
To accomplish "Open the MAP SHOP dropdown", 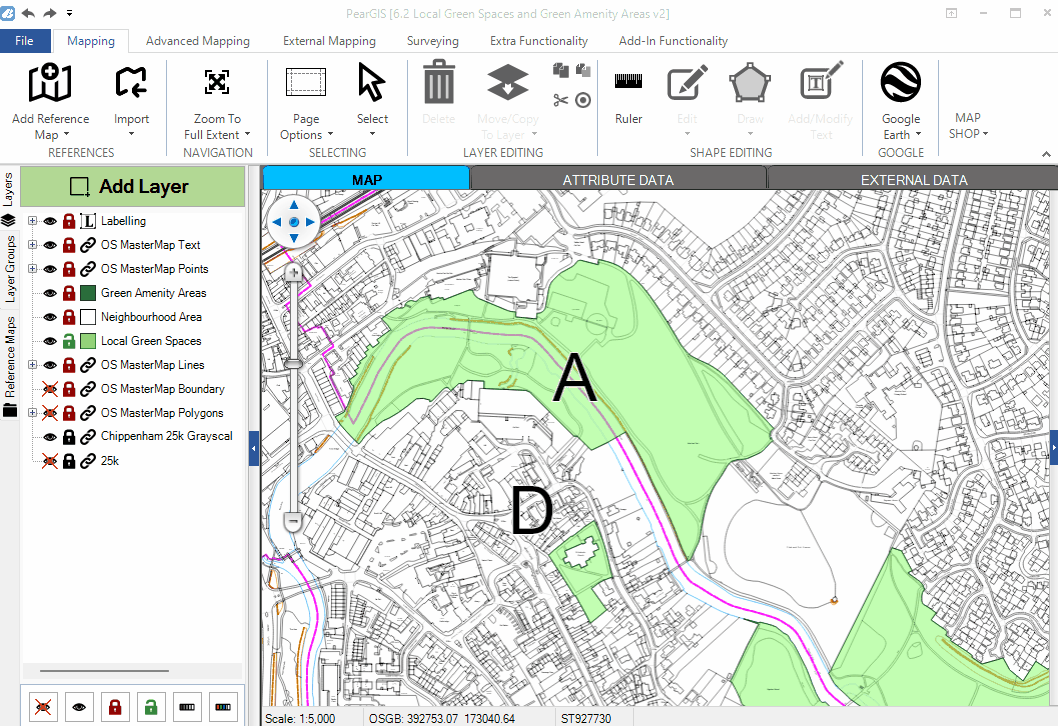I will pyautogui.click(x=968, y=125).
